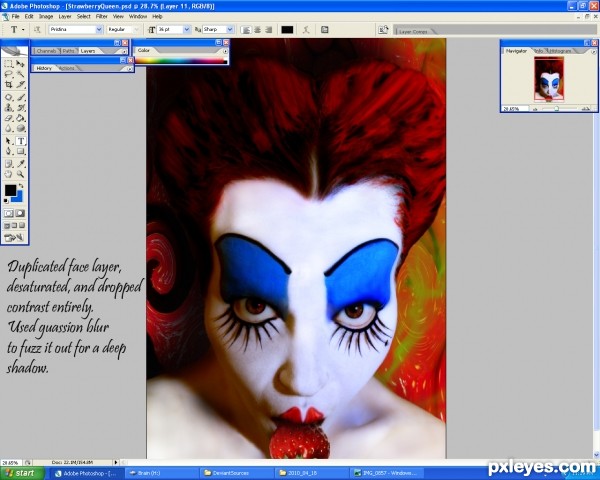Open the Navigator palette options menu arrow
Screen dimensions: 600x480
[593, 52]
